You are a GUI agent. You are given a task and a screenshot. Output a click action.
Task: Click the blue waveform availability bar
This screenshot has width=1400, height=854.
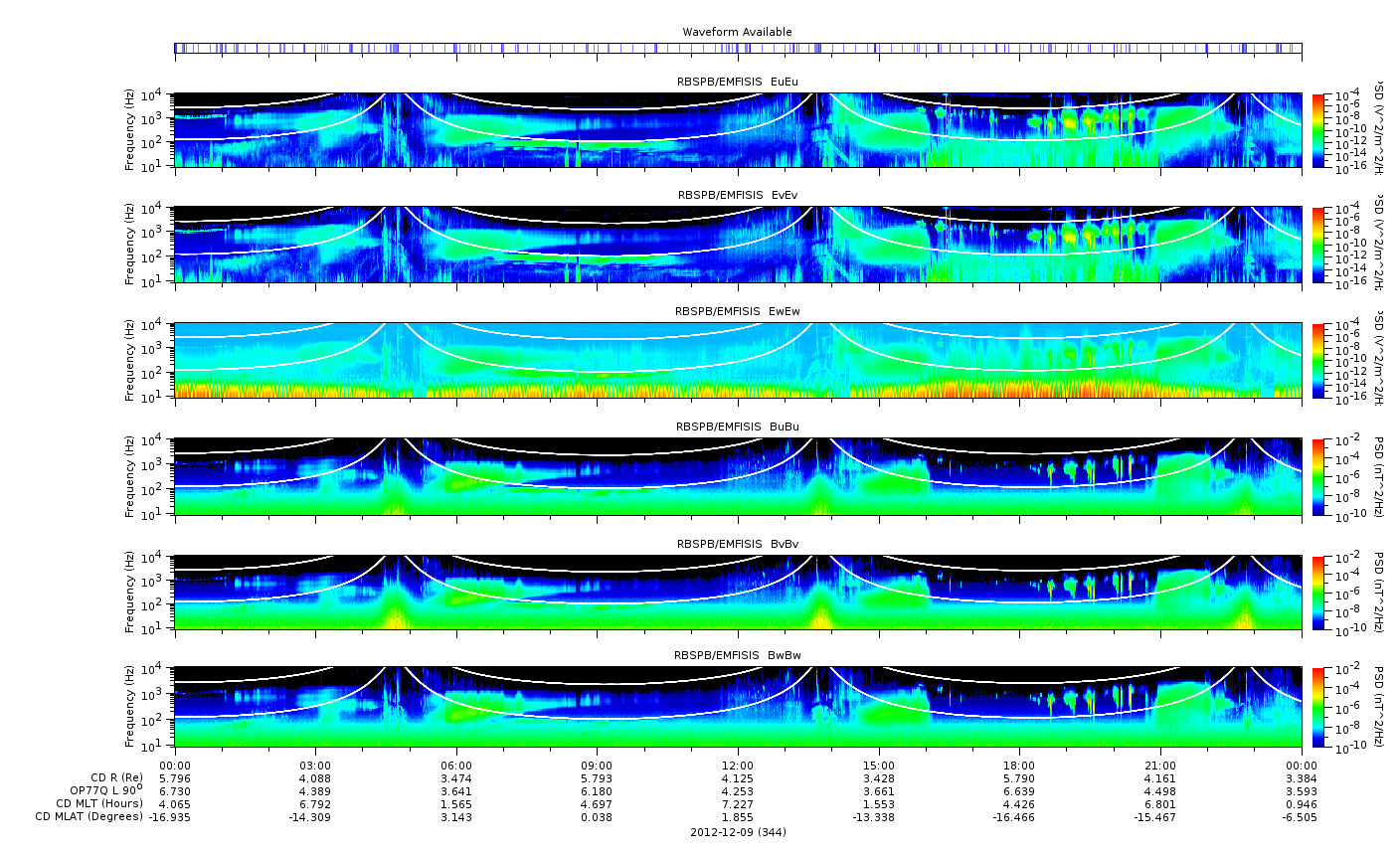click(x=738, y=48)
